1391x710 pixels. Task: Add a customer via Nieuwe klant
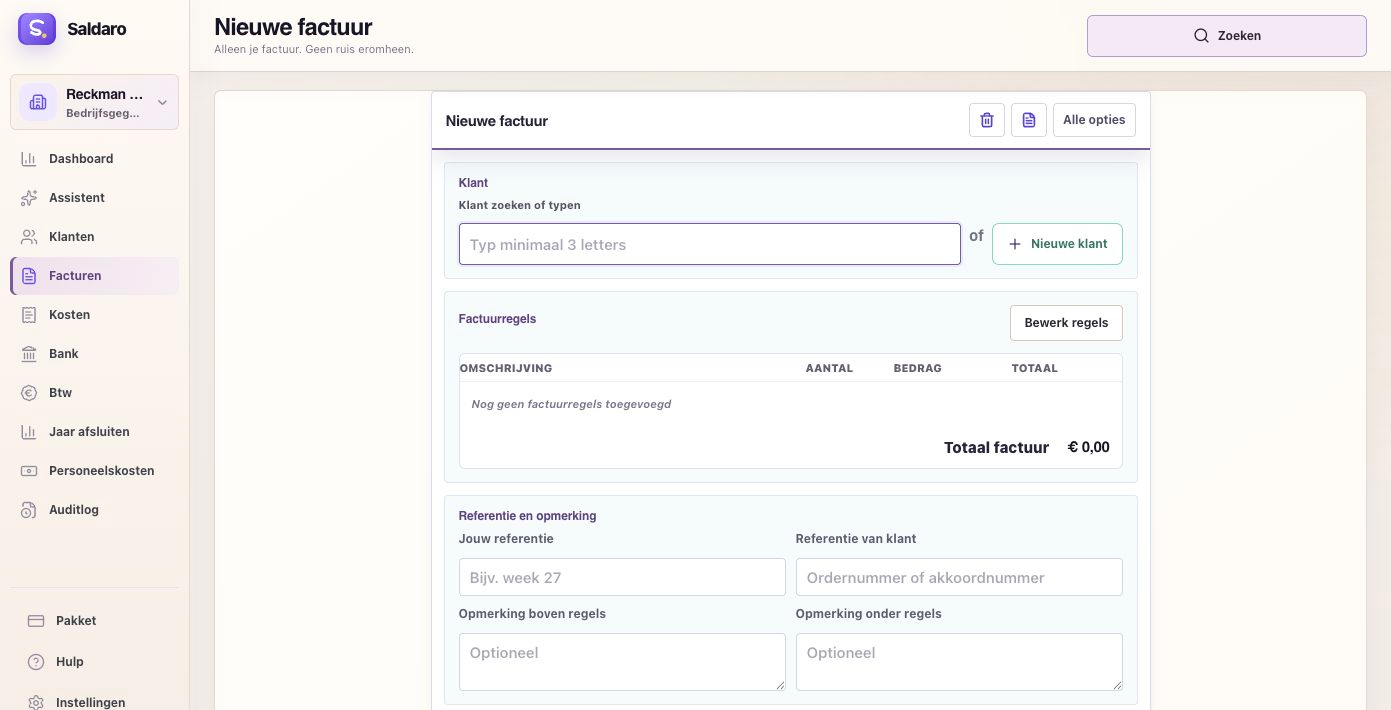(x=1057, y=244)
